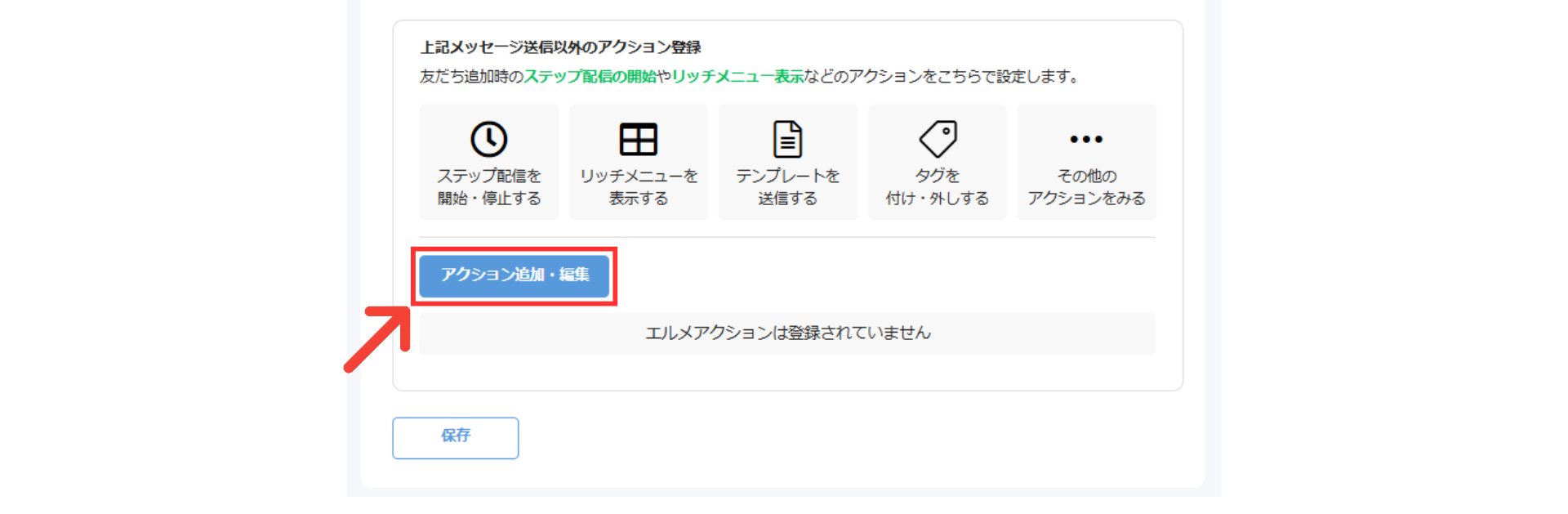Screen dimensions: 1568x514
Task: Follow the green ステップ配信の開始 link
Action: point(590,77)
